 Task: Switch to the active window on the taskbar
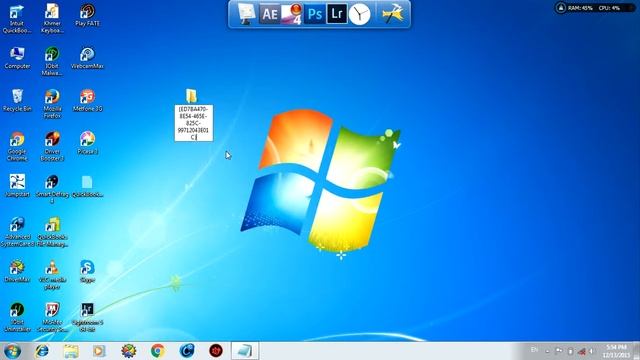pyautogui.click(x=245, y=351)
